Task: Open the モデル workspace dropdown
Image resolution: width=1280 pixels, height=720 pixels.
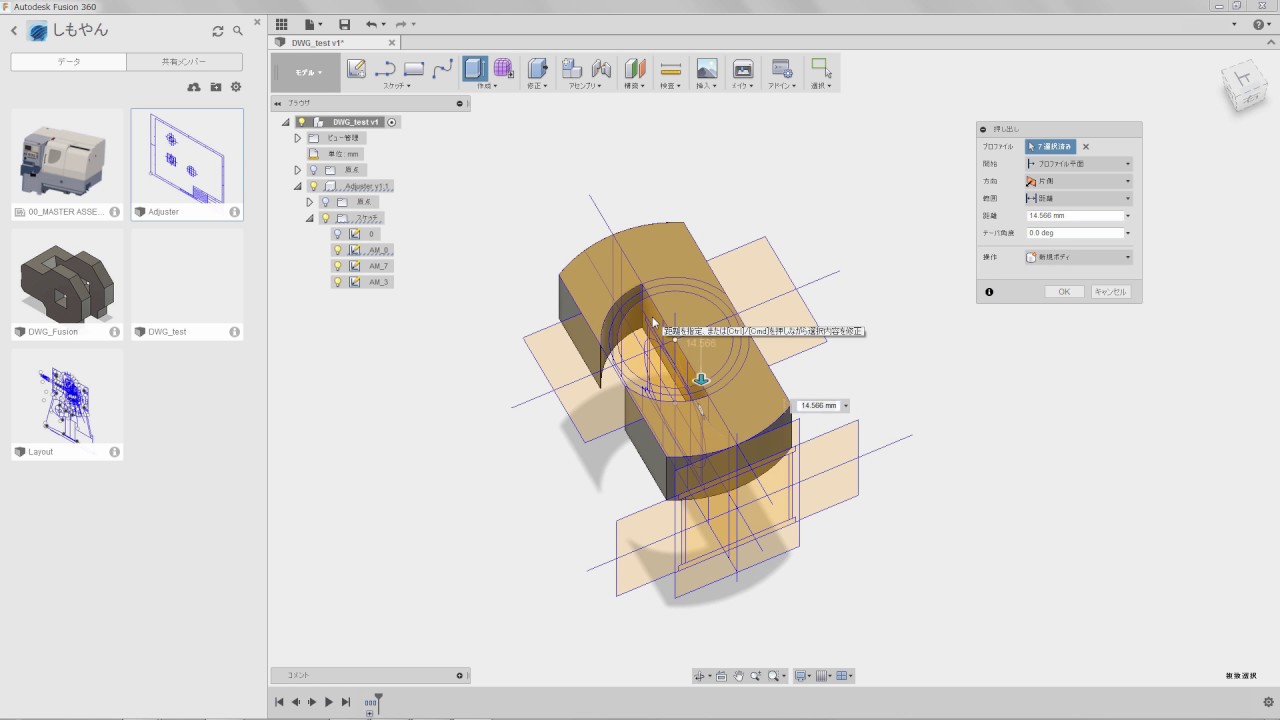Action: point(307,72)
